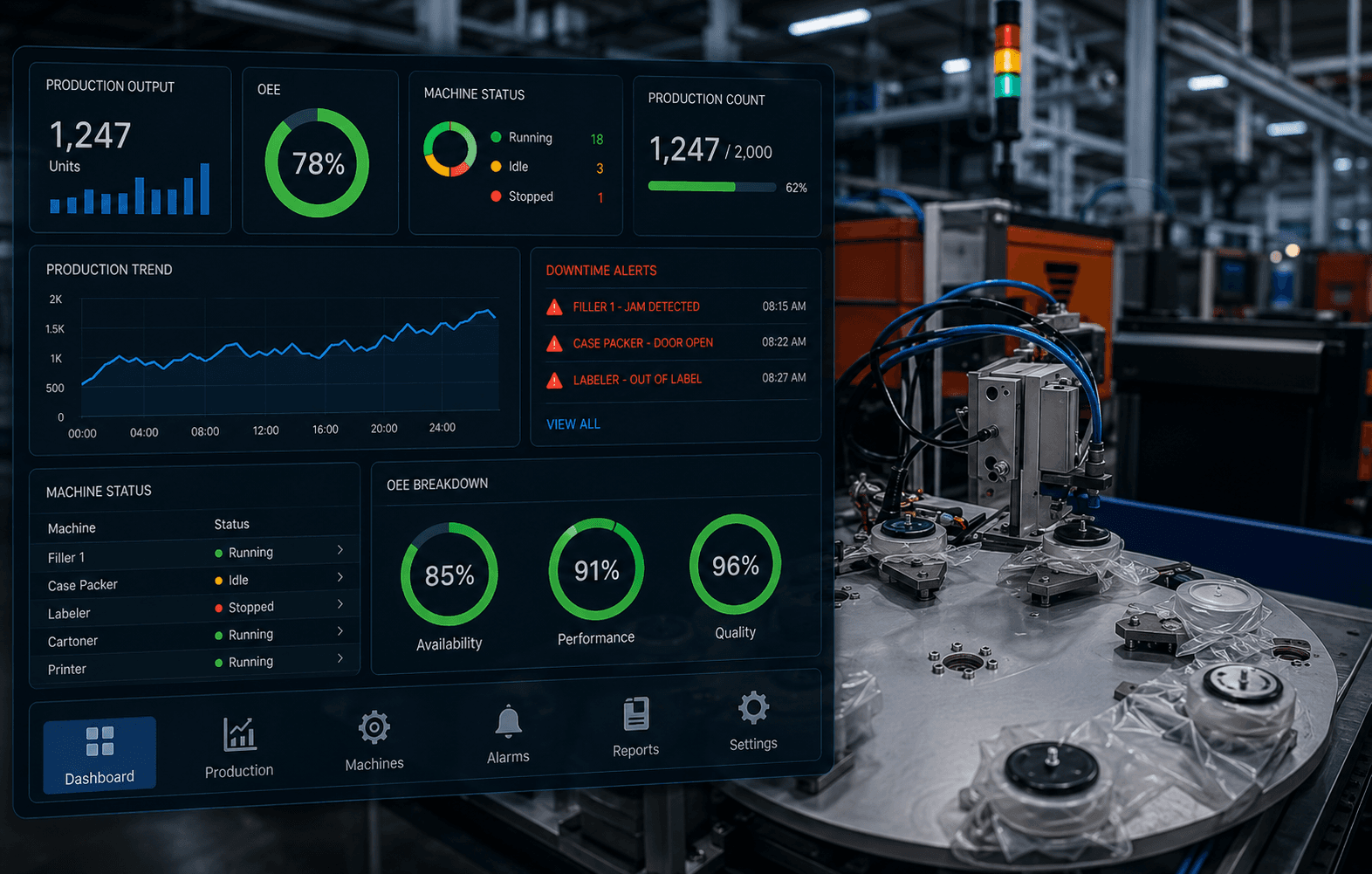This screenshot has height=874, width=1372.
Task: Open the Reports document icon
Action: 636,714
